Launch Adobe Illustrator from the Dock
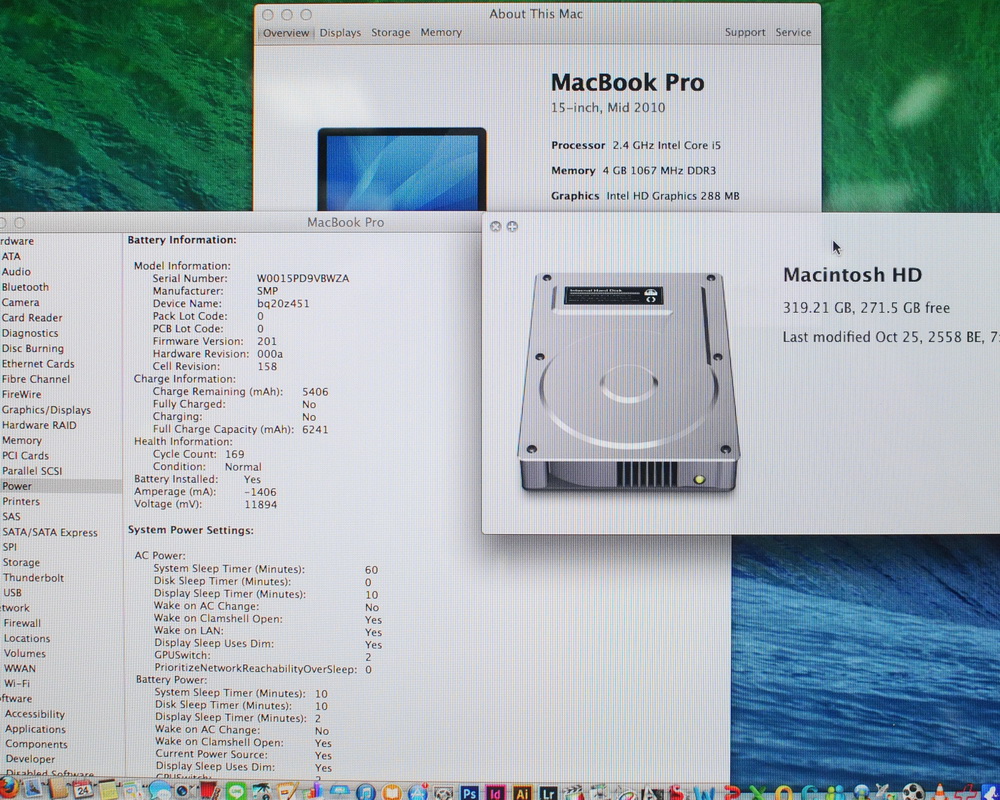The image size is (1000, 800). click(522, 792)
